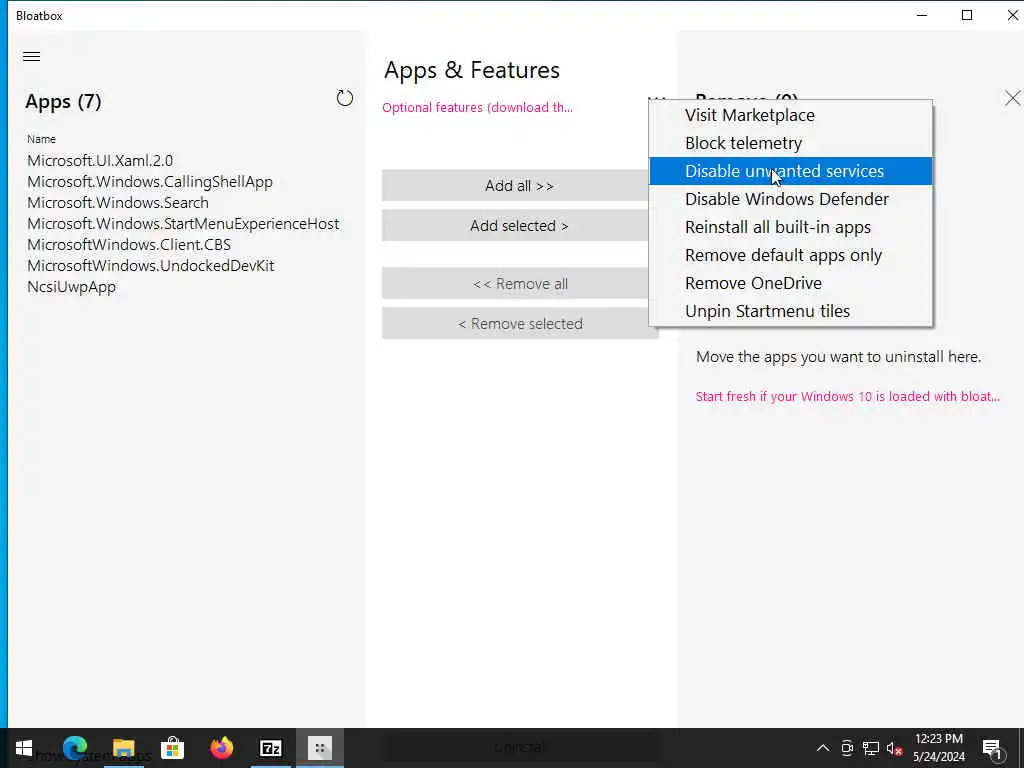The height and width of the screenshot is (768, 1024).
Task: Refresh the Apps list
Action: (x=345, y=99)
